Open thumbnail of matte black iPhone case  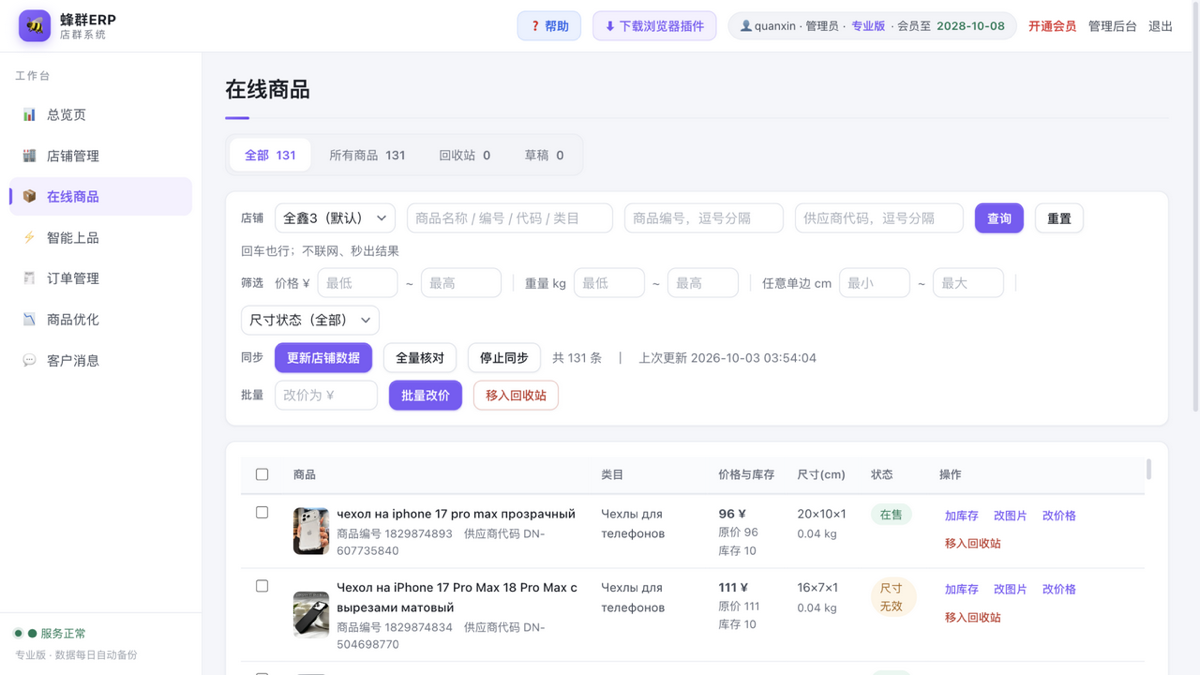pos(311,614)
